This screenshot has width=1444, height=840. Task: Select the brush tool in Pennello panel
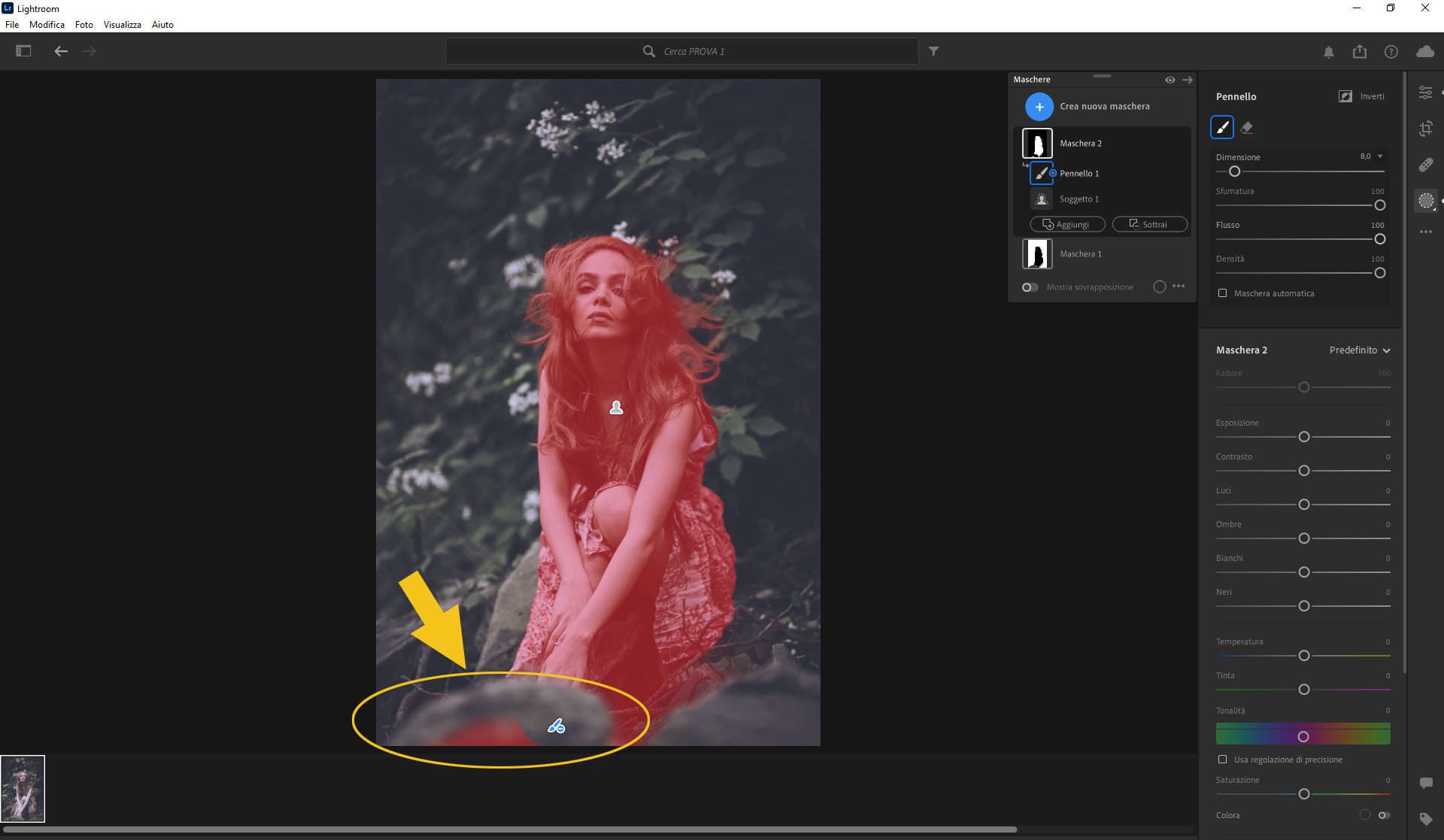pyautogui.click(x=1221, y=127)
